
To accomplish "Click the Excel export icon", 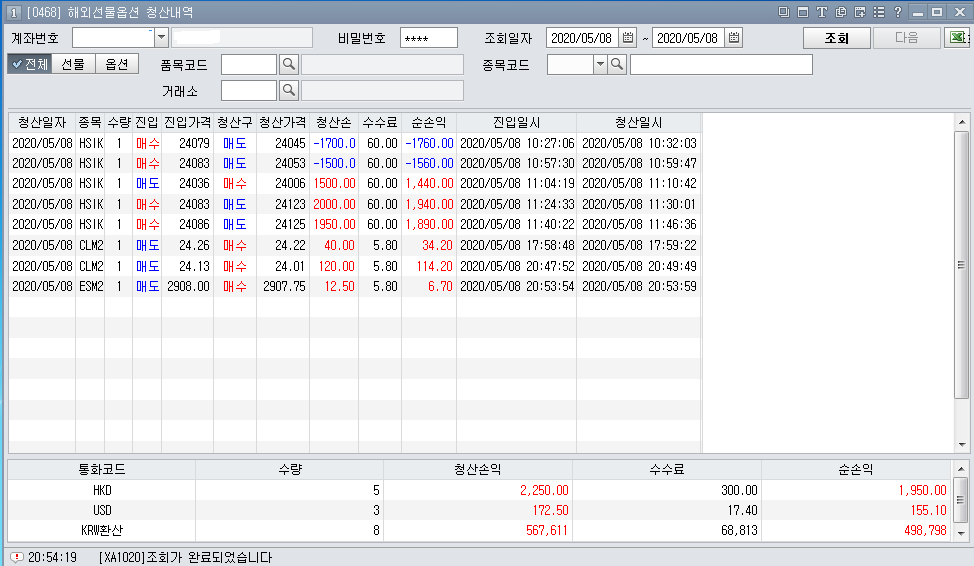I will point(958,38).
